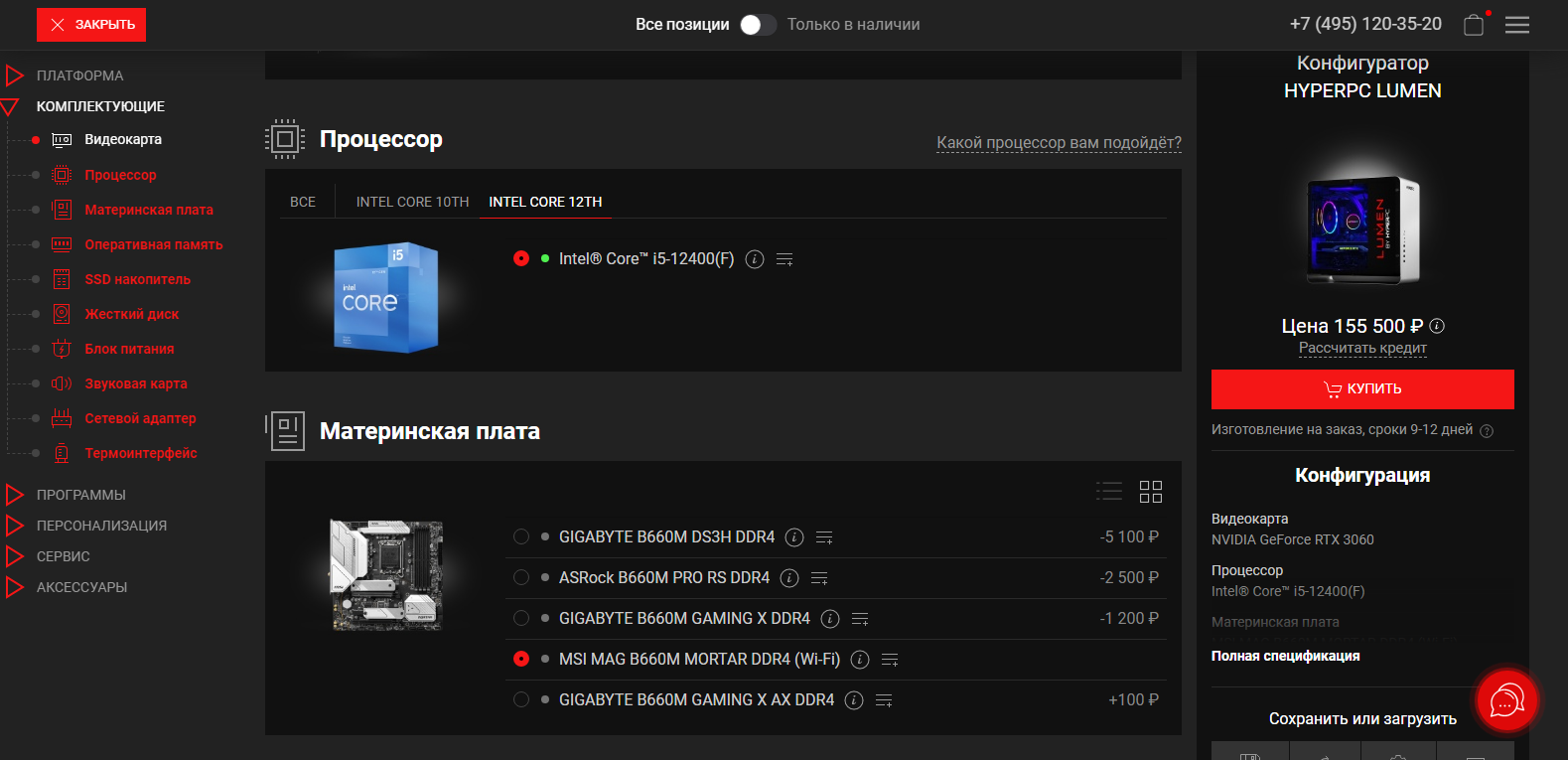The image size is (1568, 760).
Task: Open the Какой процессор вам подойдёт link
Action: click(1059, 143)
